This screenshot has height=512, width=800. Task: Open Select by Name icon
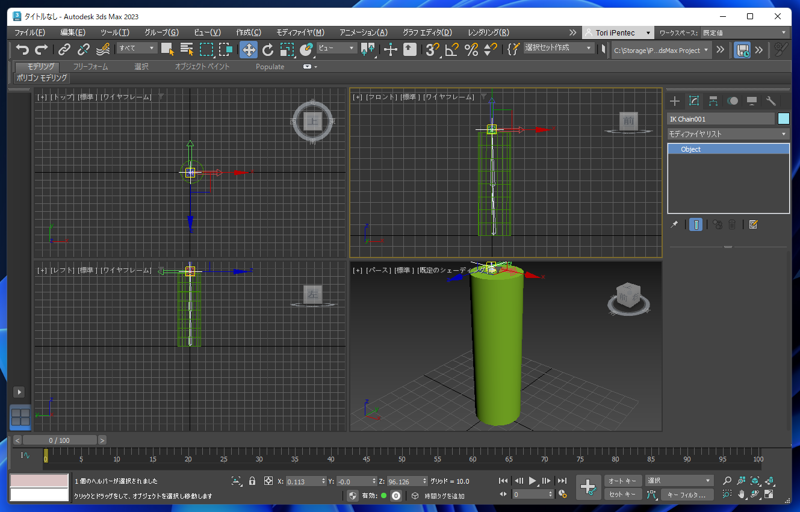coord(187,49)
